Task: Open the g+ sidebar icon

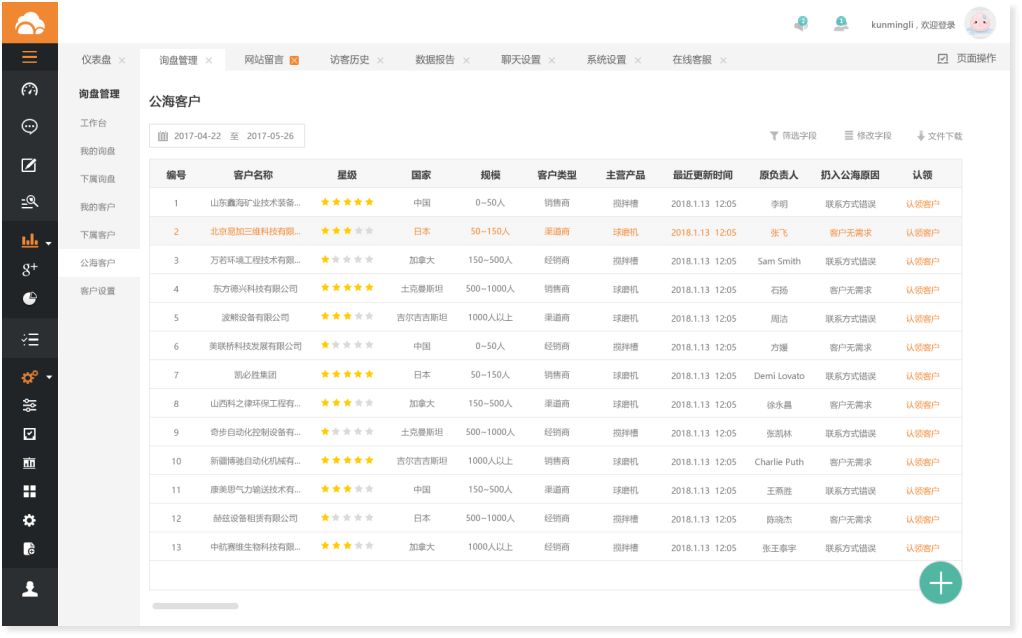Action: (29, 268)
